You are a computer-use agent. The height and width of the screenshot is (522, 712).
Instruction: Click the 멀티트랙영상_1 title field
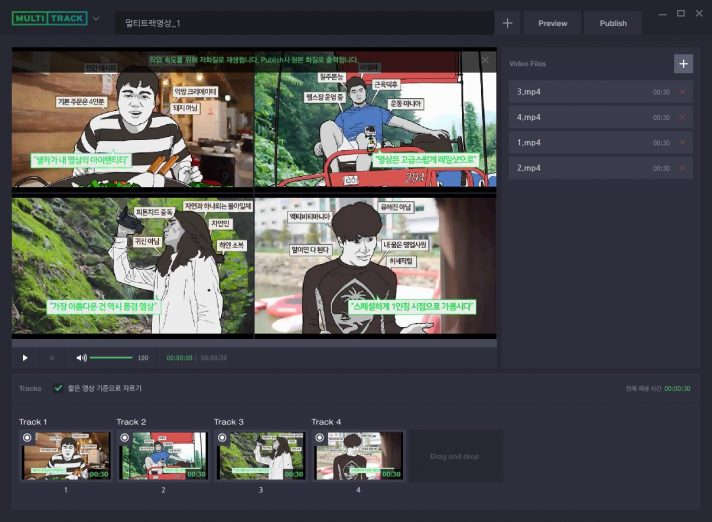click(x=300, y=23)
